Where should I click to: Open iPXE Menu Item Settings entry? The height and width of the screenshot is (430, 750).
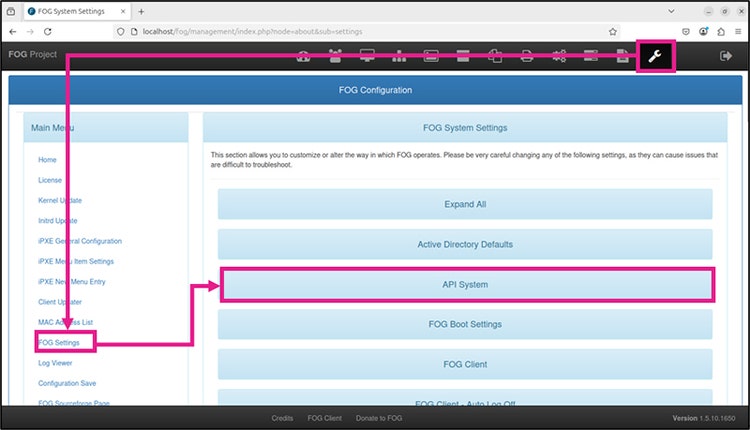76,262
